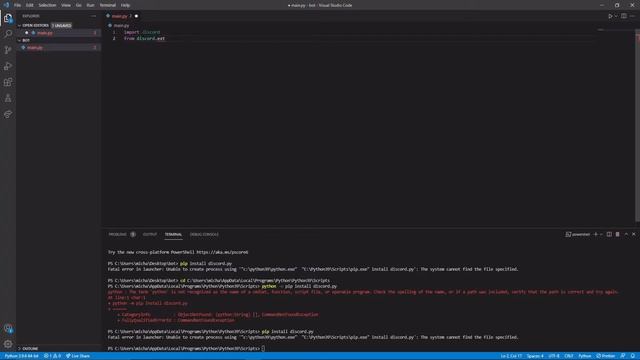Image resolution: width=640 pixels, height=360 pixels.
Task: Run the Python file with the play icon
Action: 610,16
